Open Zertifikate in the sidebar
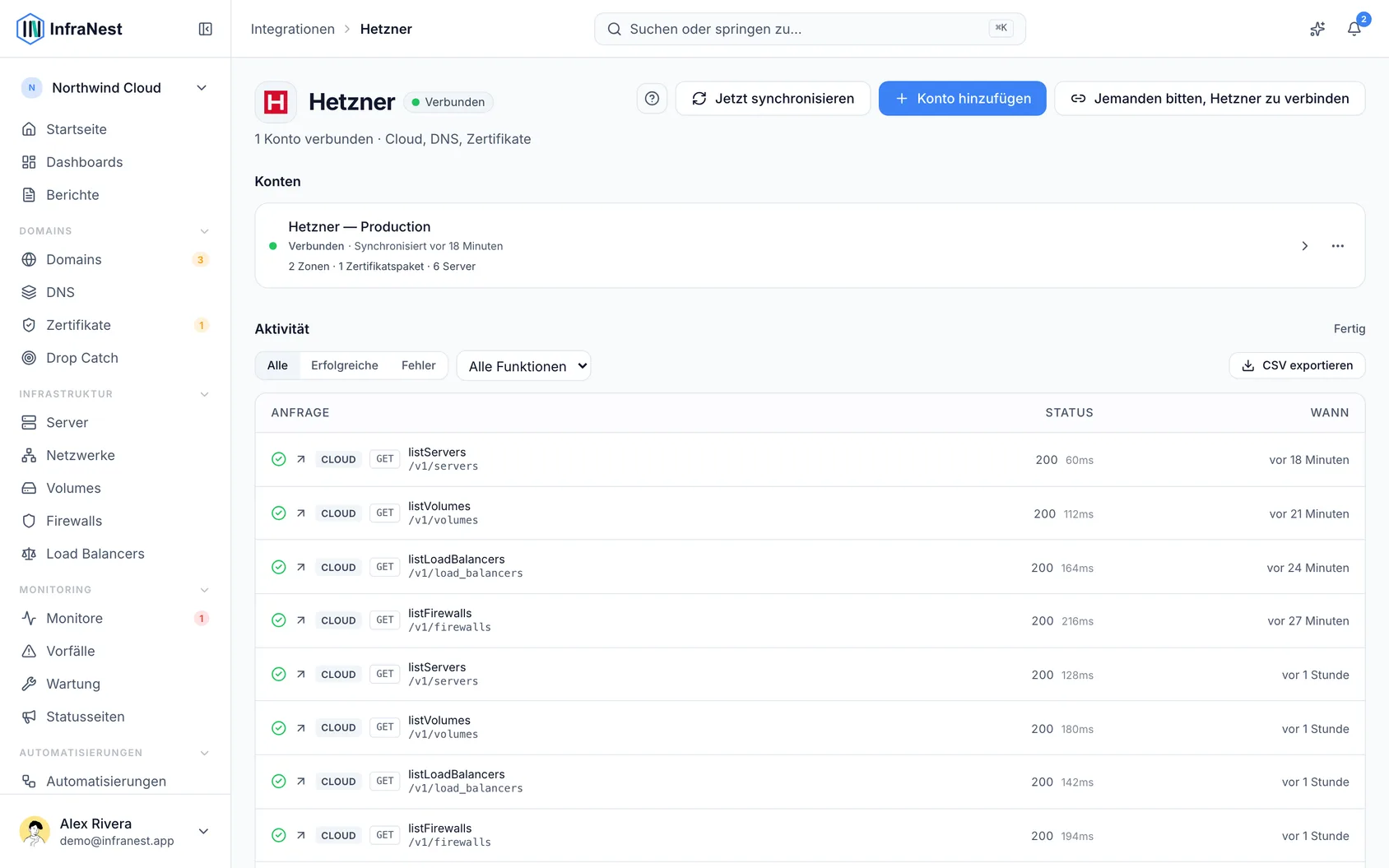The height and width of the screenshot is (868, 1389). point(115,325)
